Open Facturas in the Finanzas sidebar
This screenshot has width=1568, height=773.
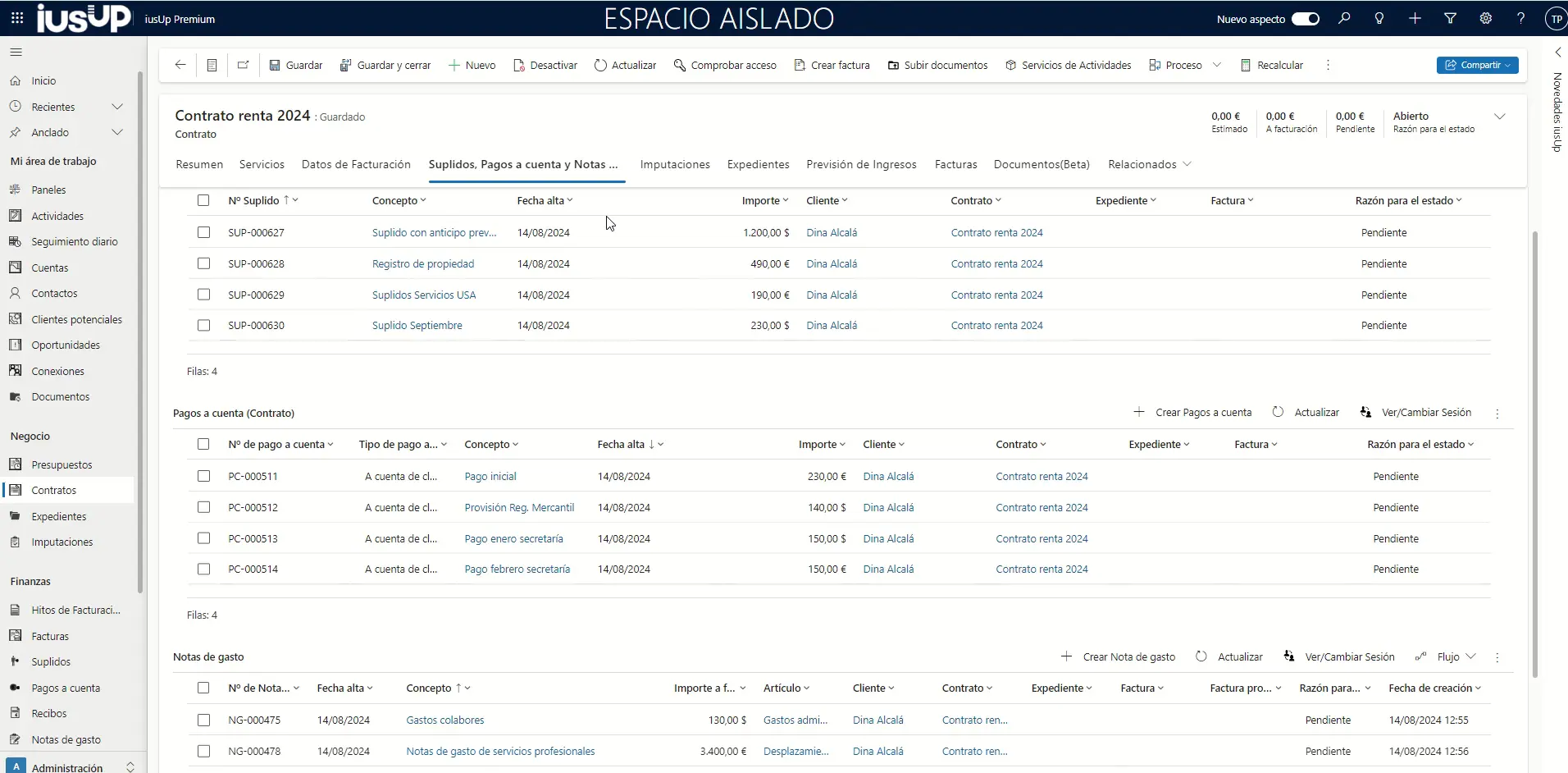tap(50, 636)
